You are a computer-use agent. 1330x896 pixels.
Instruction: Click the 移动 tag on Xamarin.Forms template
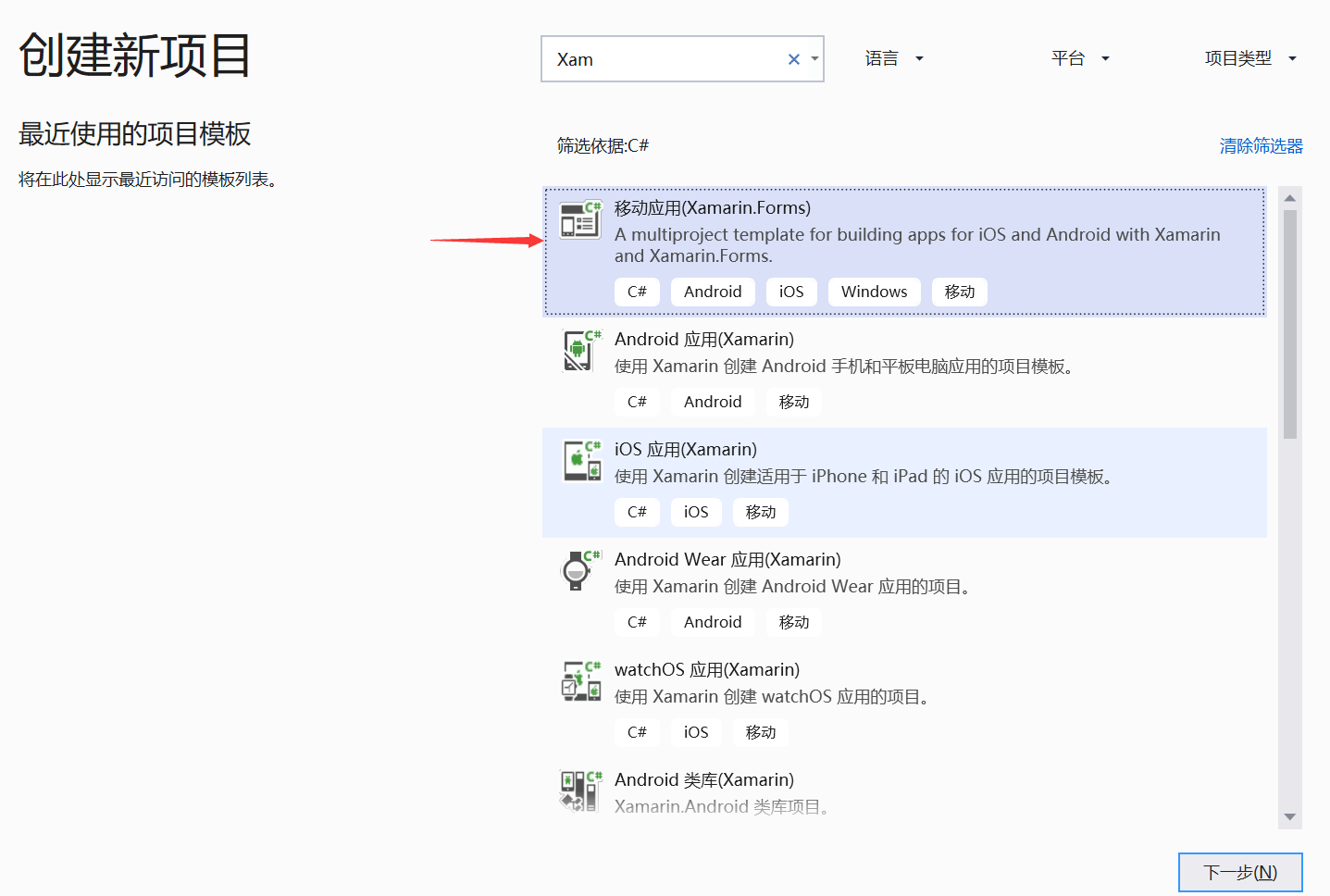pos(960,292)
